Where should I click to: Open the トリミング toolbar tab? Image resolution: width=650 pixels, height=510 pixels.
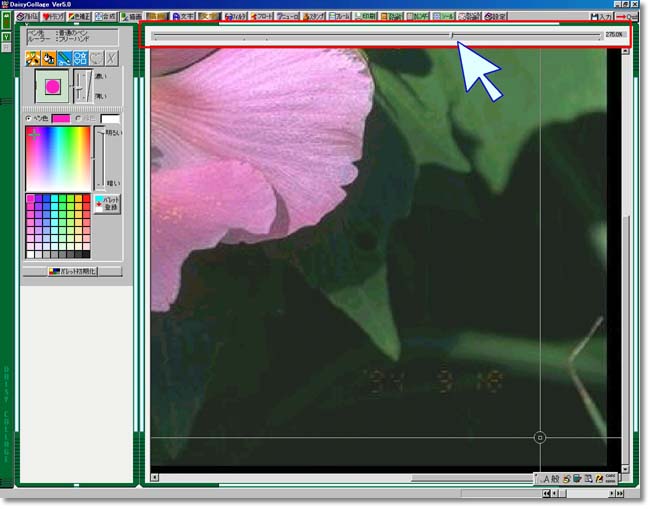[x=53, y=17]
